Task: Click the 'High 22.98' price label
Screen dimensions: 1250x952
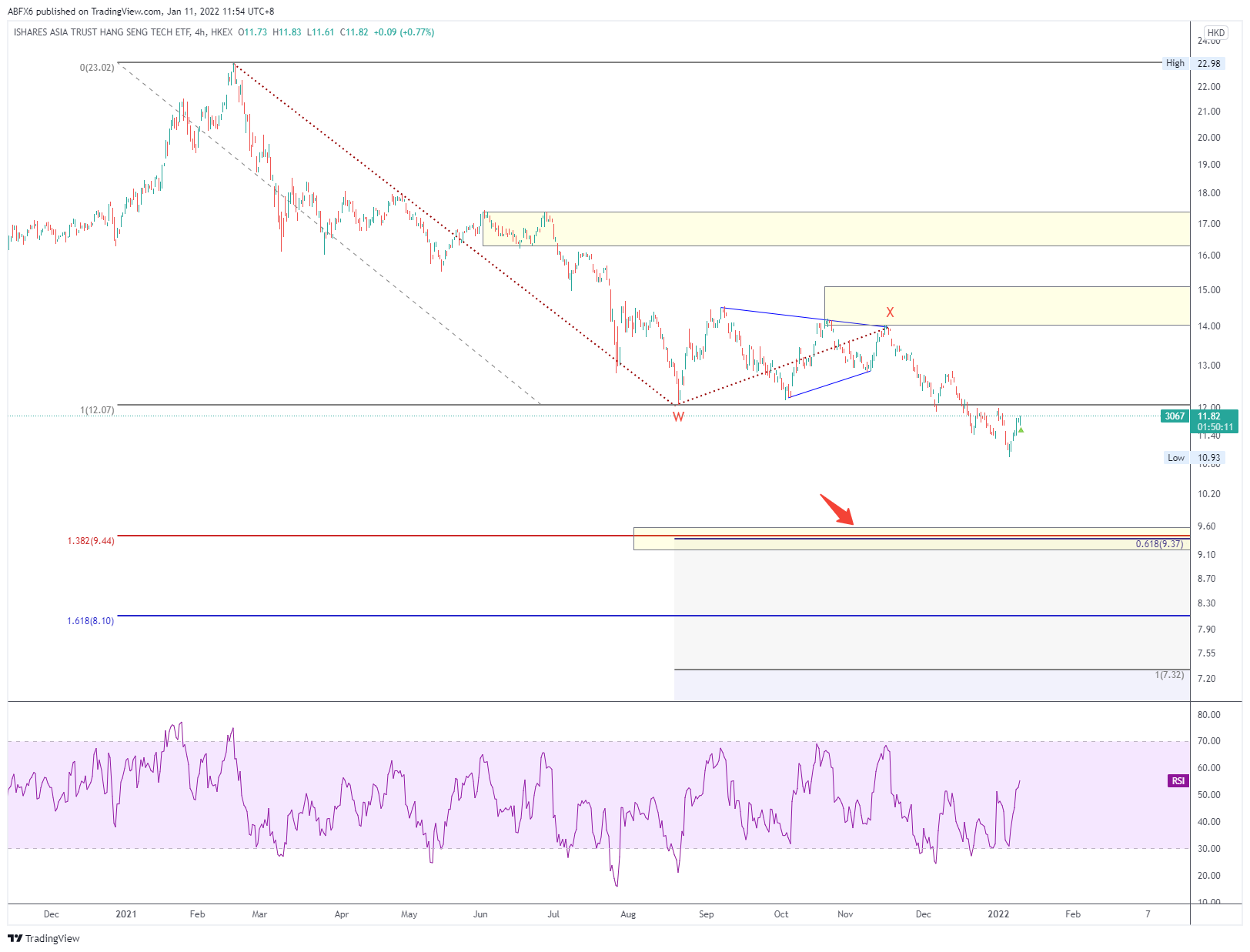Action: (1193, 63)
